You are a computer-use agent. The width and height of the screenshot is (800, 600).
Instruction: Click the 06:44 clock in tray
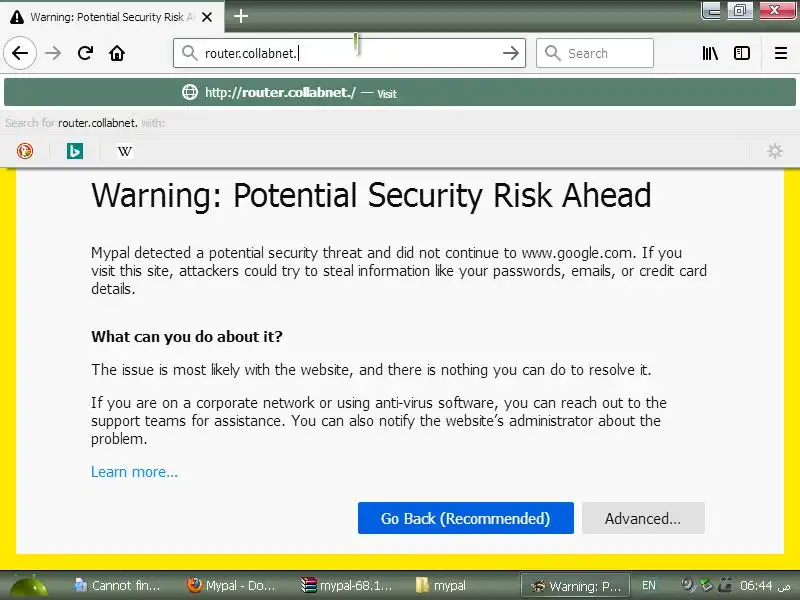pyautogui.click(x=756, y=585)
